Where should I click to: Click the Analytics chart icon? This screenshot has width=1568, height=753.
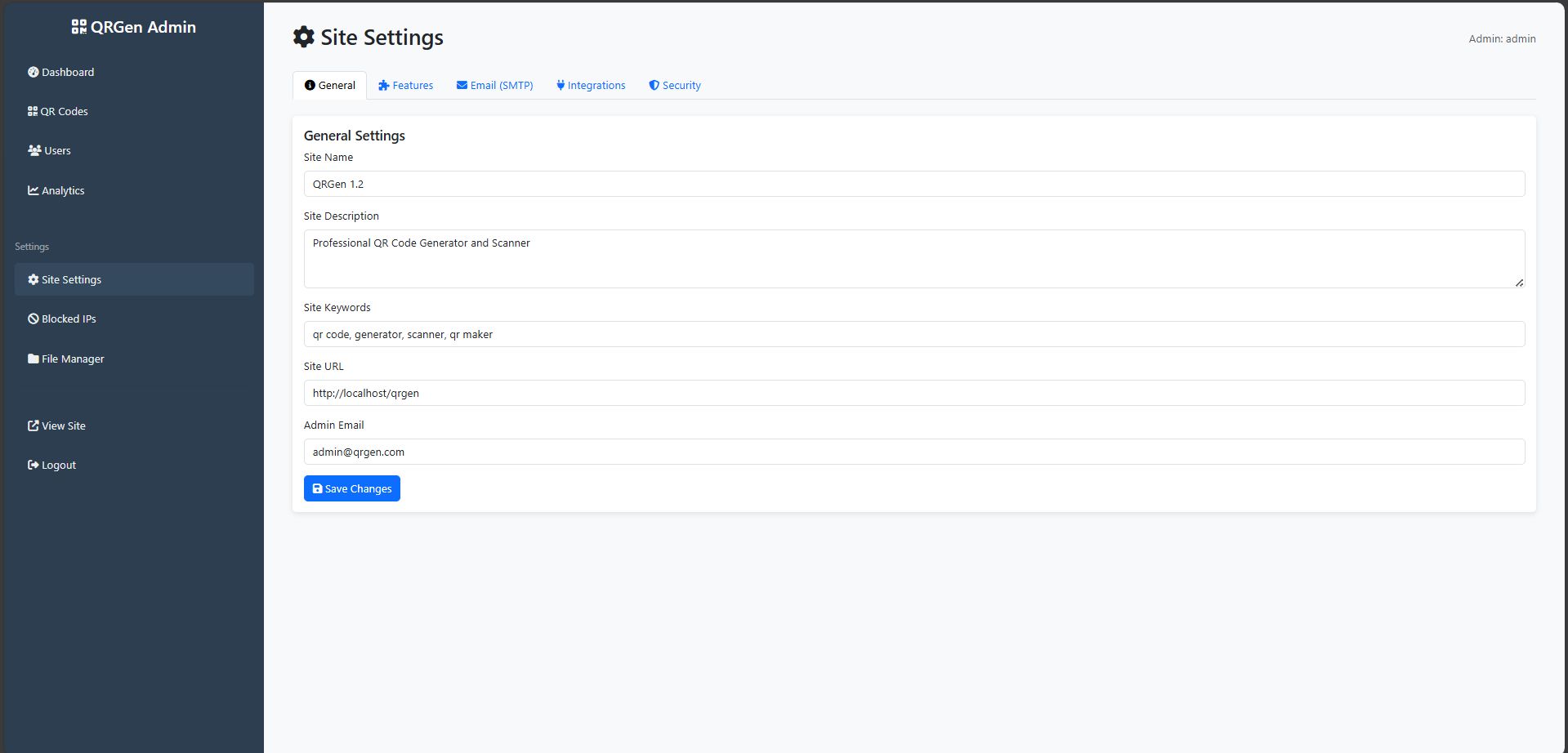pyautogui.click(x=34, y=190)
